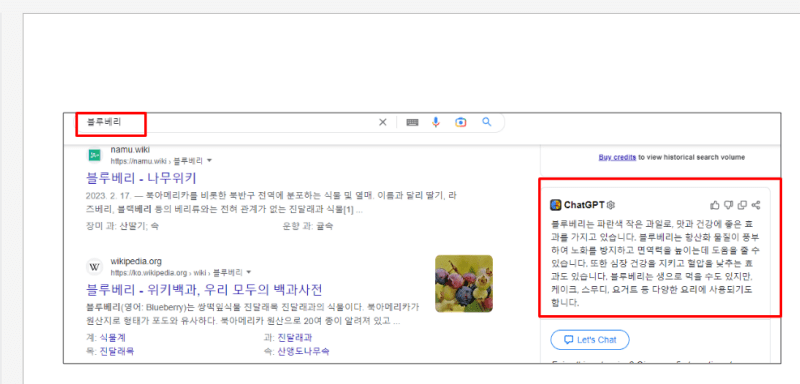The image size is (800, 384).
Task: Open 블루베리 - 나무위키 result
Action: coord(141,178)
